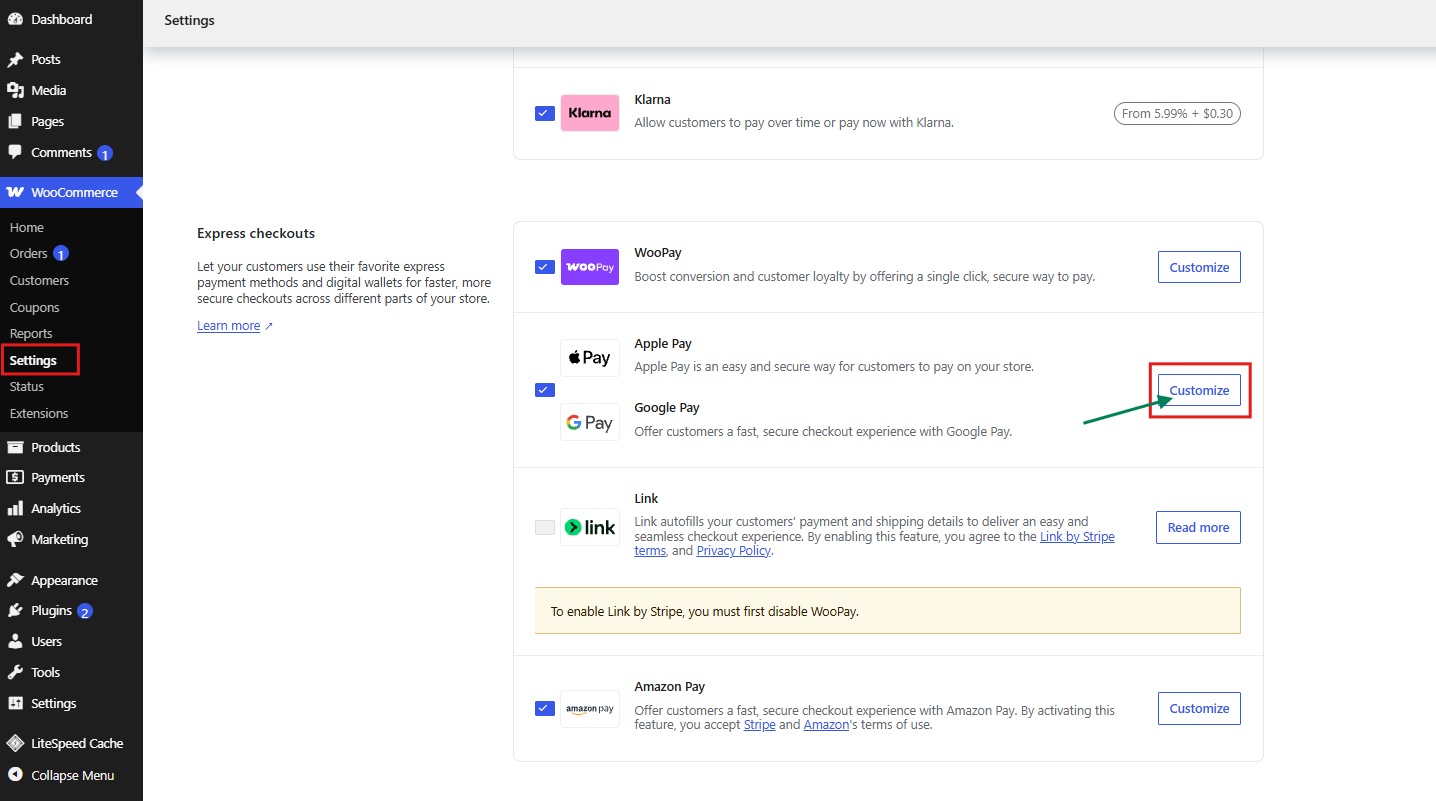Viewport: 1436px width, 801px height.
Task: Click the 'Express checkouts' section heading
Action: (256, 234)
